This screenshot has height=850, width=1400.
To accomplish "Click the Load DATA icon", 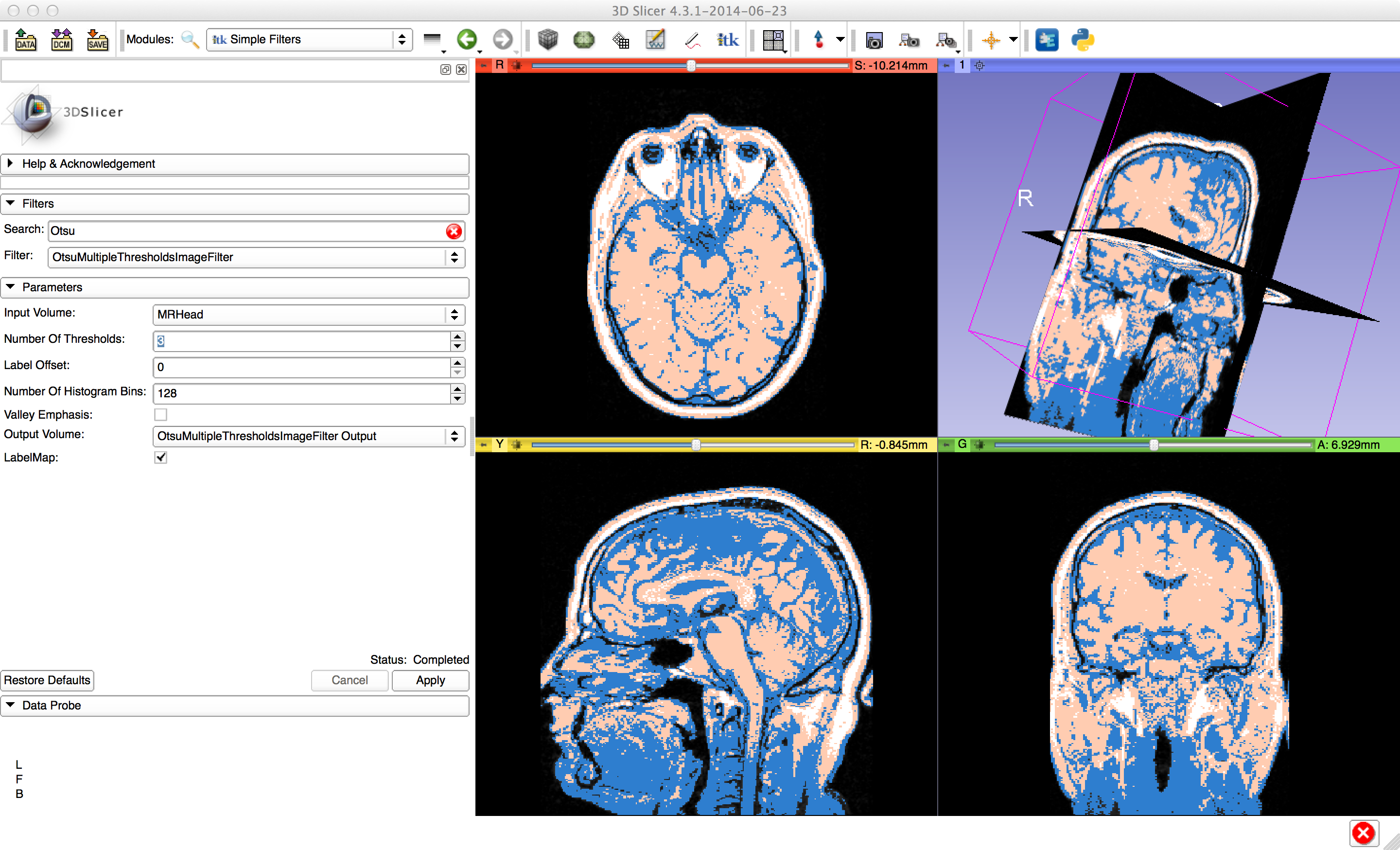I will (25, 40).
